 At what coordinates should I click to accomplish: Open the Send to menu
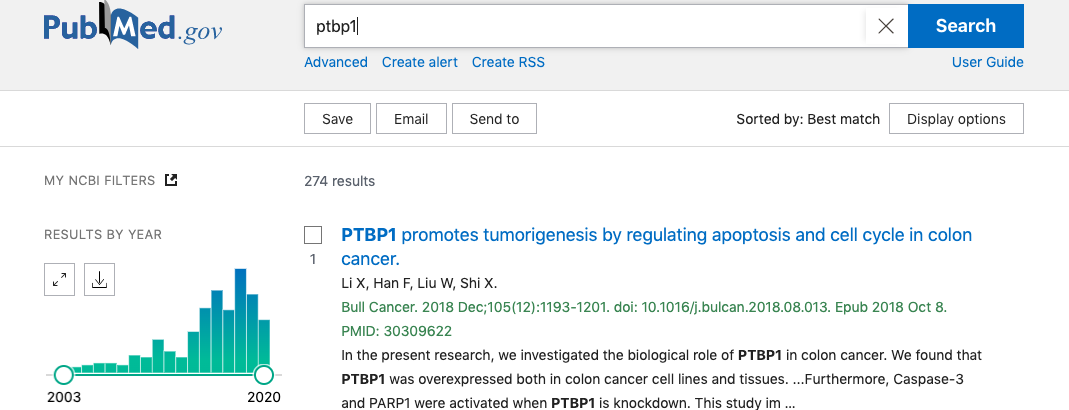point(494,119)
